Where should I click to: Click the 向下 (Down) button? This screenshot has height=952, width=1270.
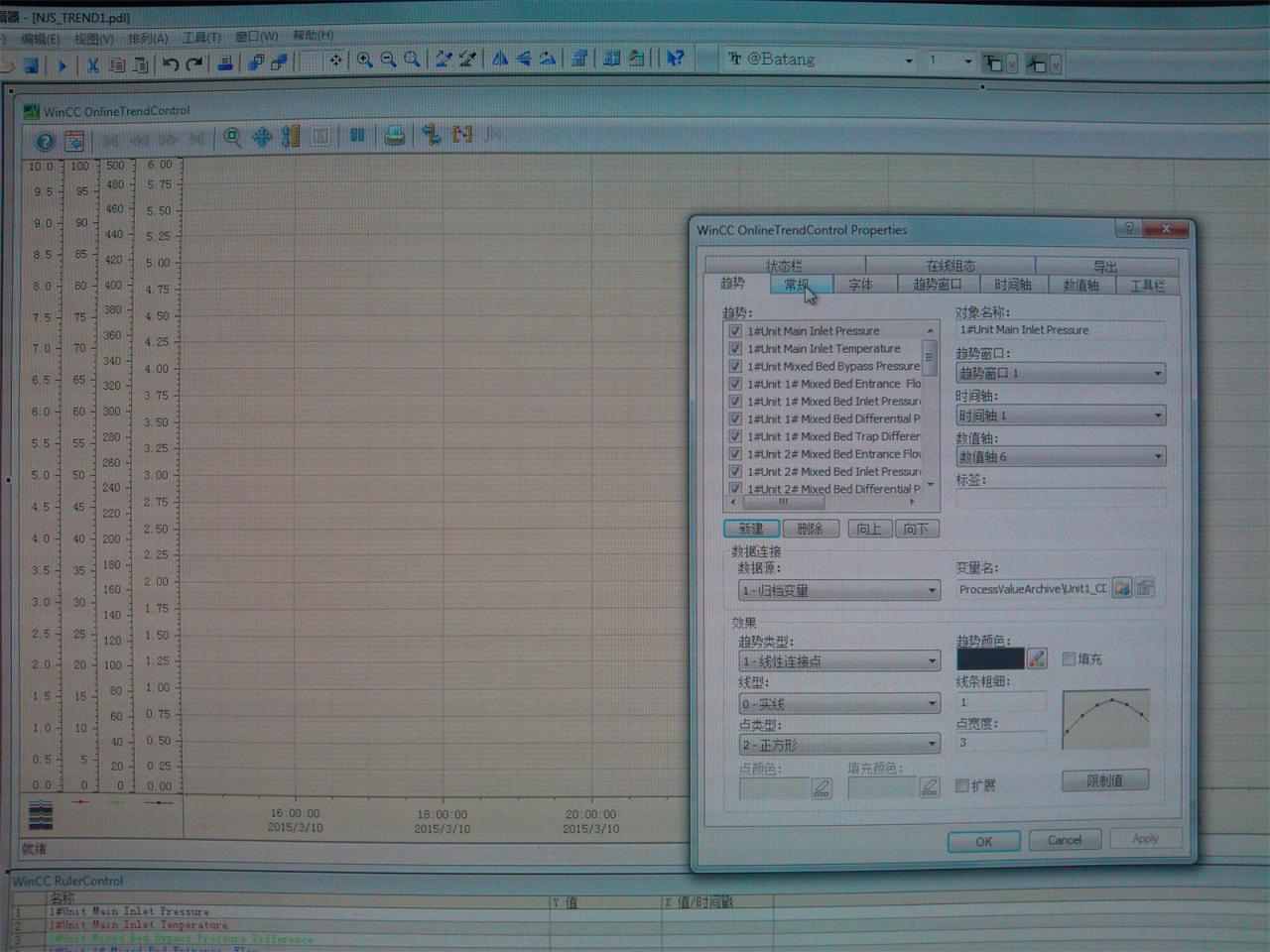pyautogui.click(x=917, y=529)
